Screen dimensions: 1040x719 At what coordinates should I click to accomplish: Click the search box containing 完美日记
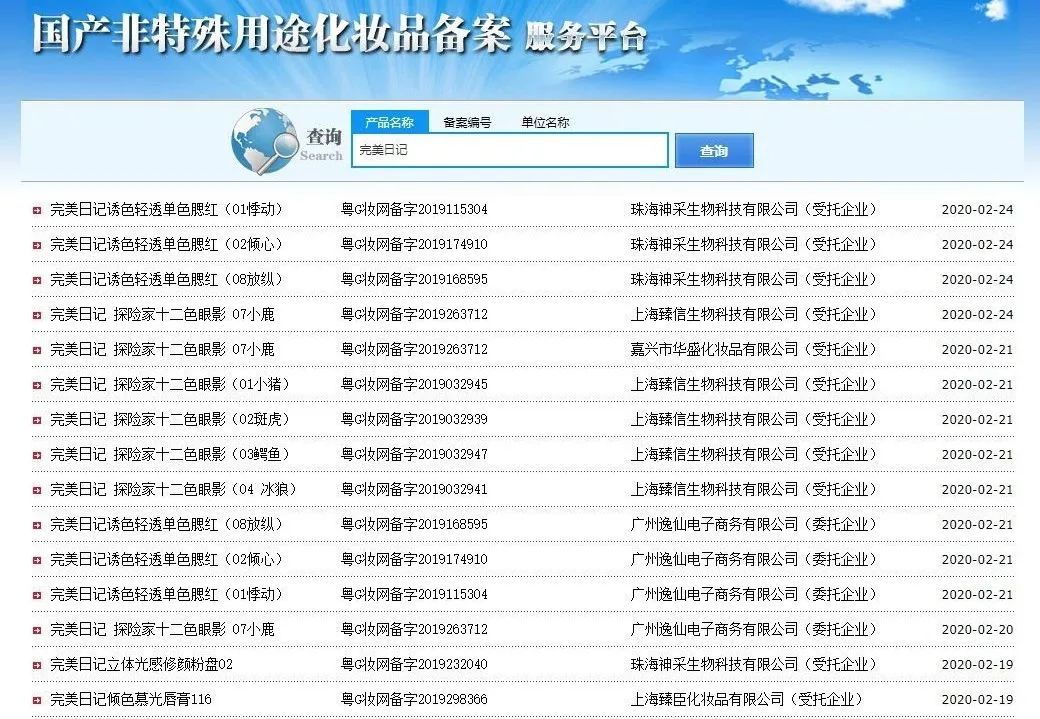click(509, 150)
